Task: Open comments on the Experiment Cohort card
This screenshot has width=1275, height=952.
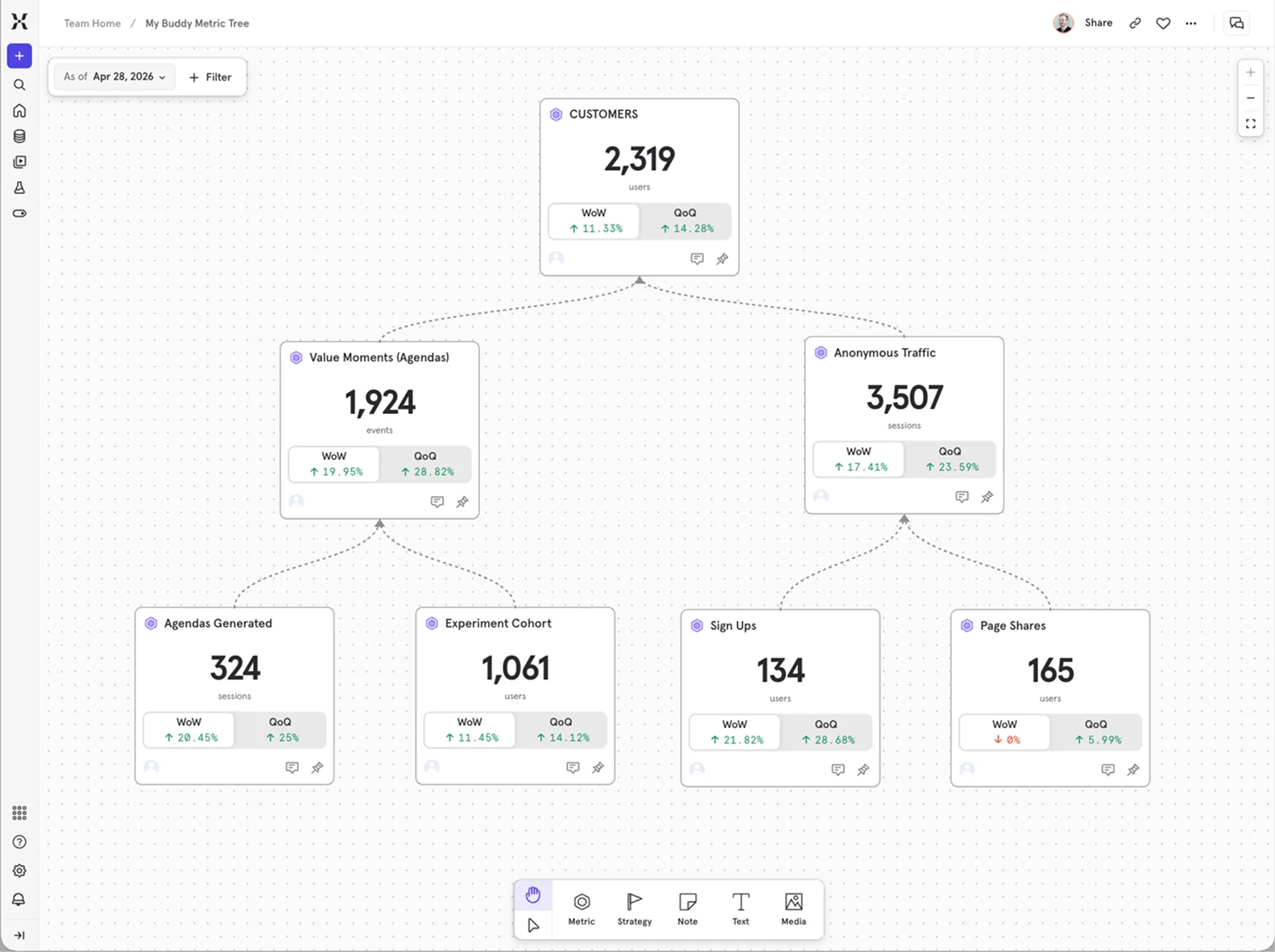Action: coord(573,768)
